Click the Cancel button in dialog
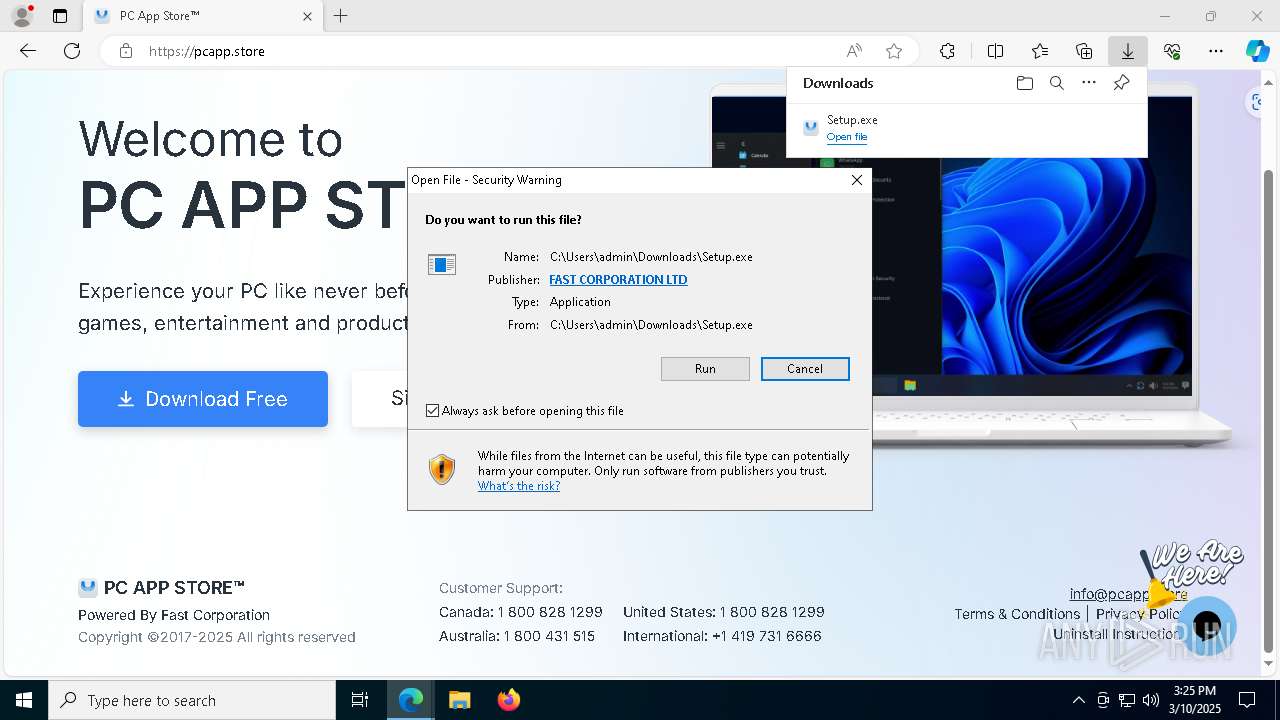The image size is (1280, 720). coord(805,369)
